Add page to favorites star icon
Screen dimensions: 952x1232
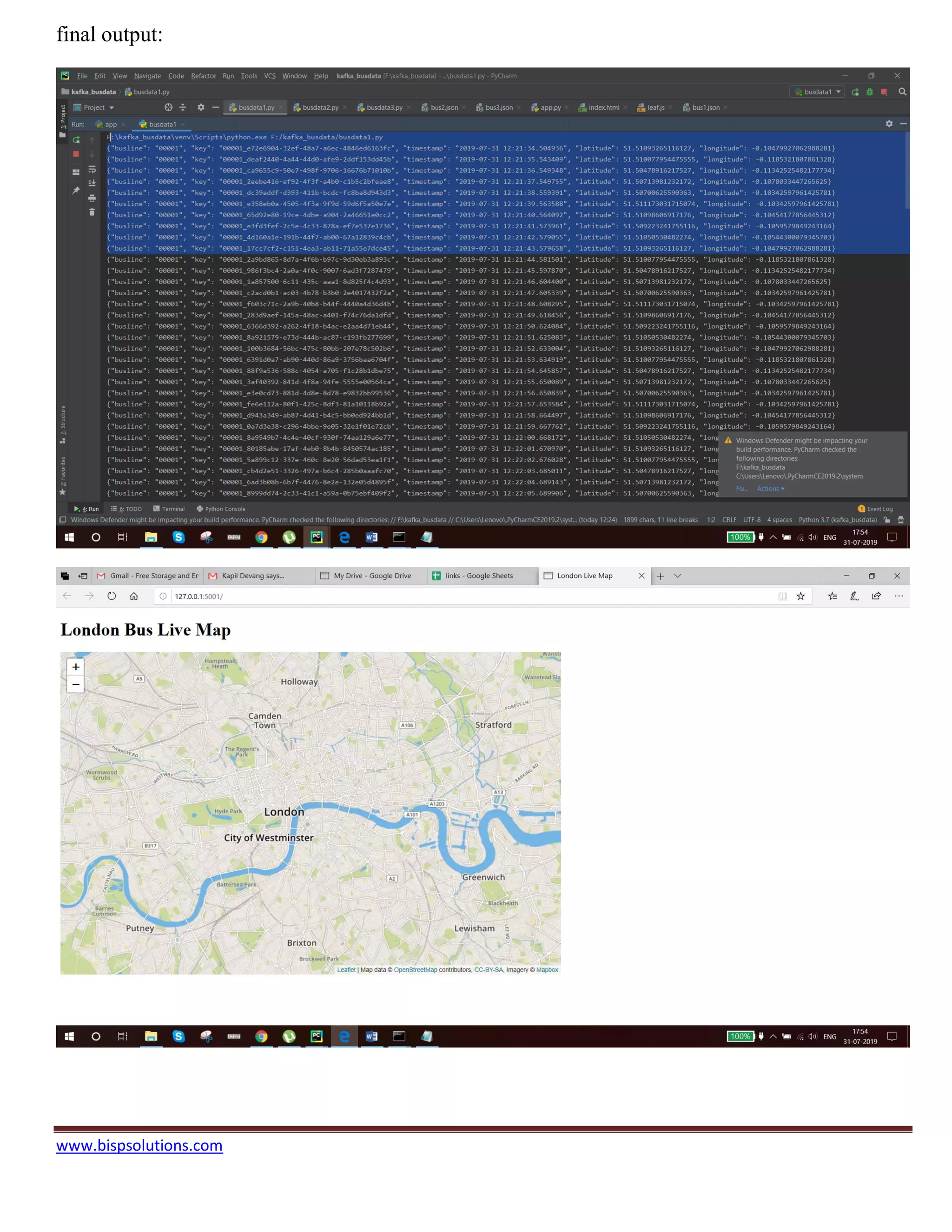pyautogui.click(x=800, y=596)
